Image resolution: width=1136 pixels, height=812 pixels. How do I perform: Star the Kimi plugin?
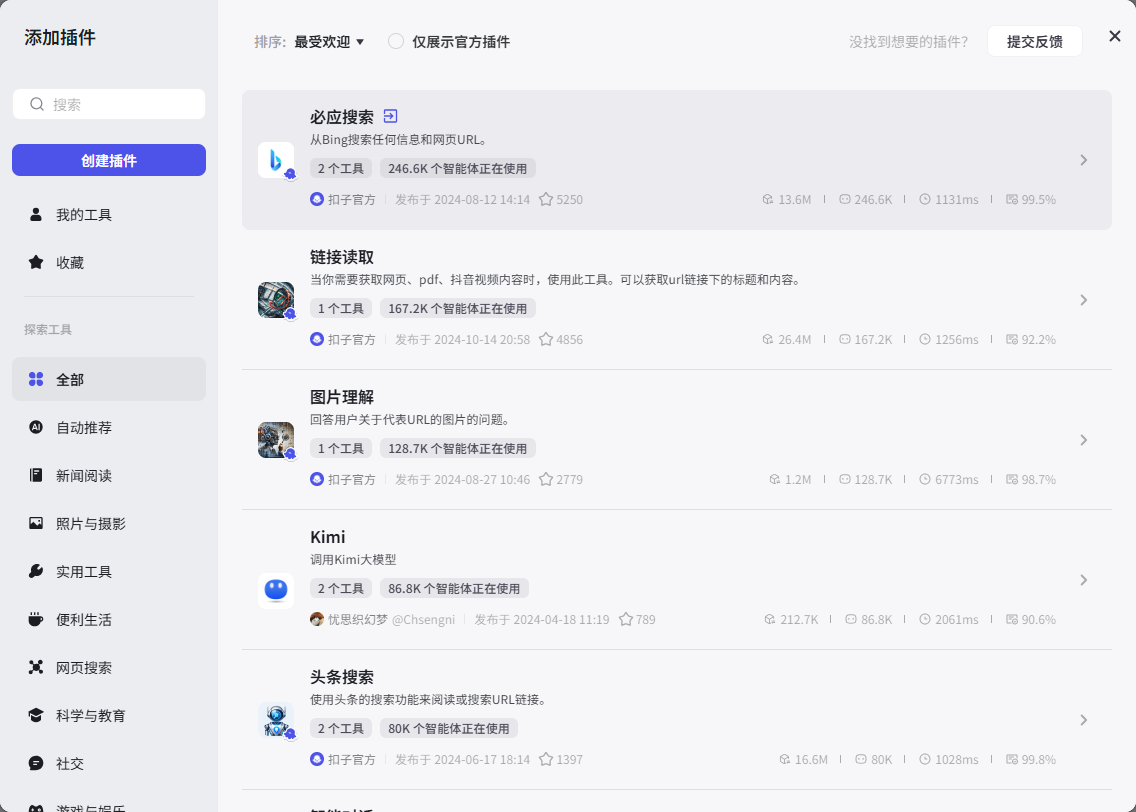(625, 619)
